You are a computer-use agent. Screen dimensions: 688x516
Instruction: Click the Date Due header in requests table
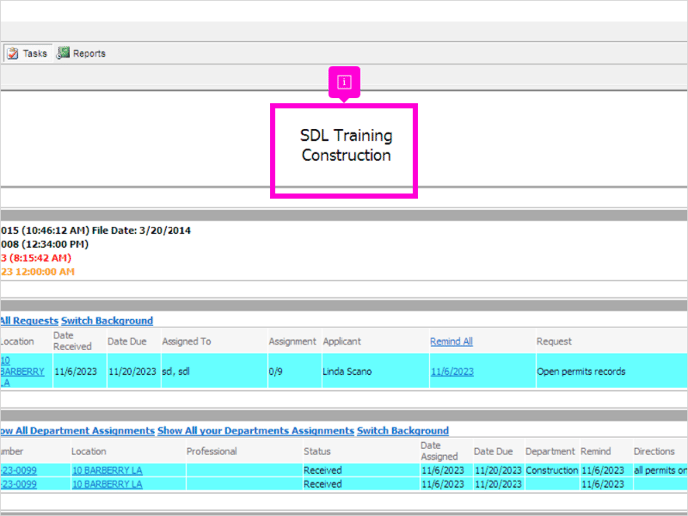(127, 341)
